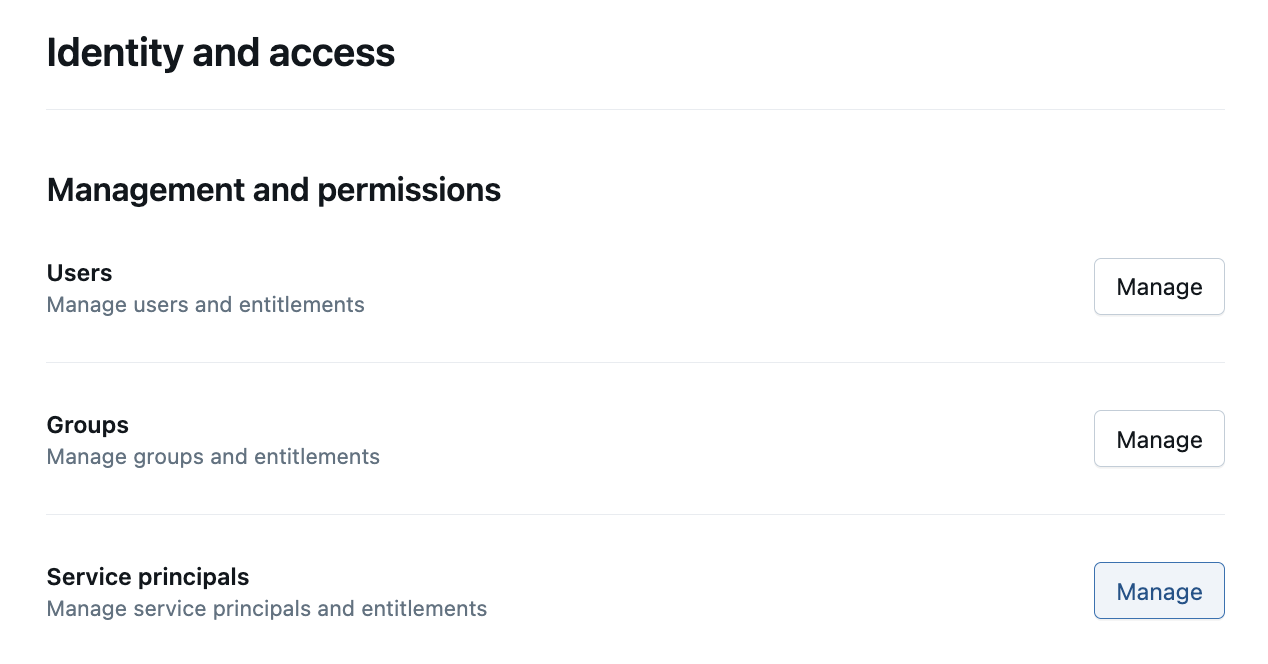1268x664 pixels.
Task: Click the divider line below "Identity and access"
Action: click(x=635, y=109)
